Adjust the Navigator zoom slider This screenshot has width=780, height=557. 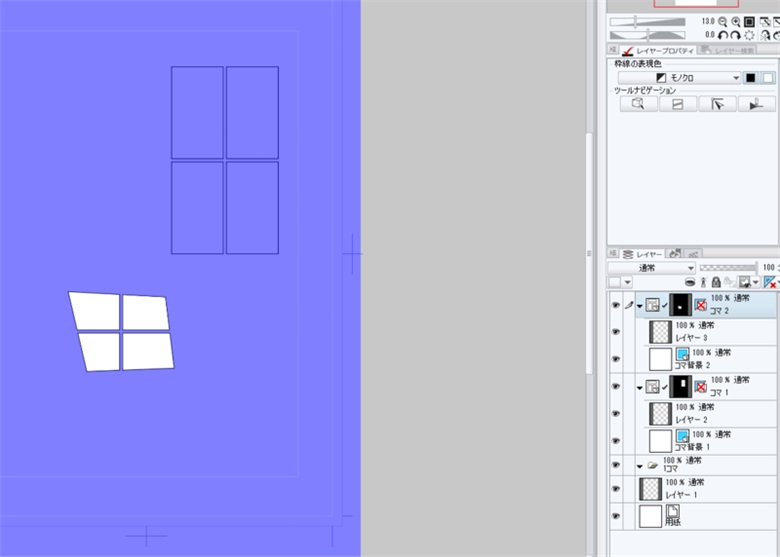(647, 22)
